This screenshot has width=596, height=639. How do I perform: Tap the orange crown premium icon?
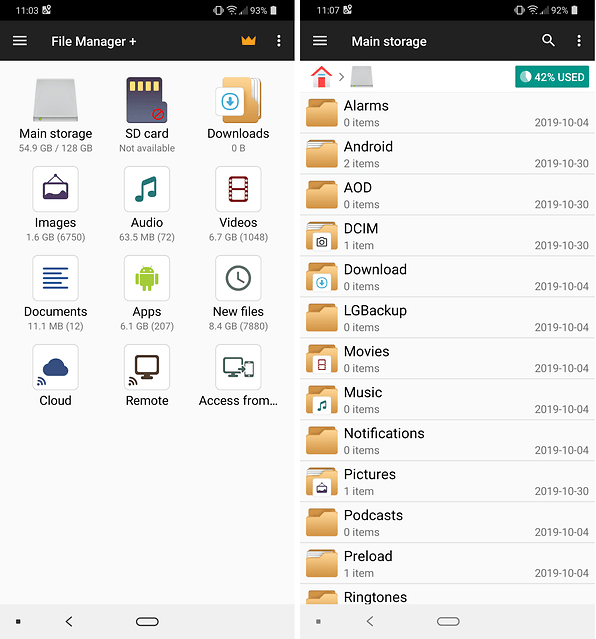248,40
